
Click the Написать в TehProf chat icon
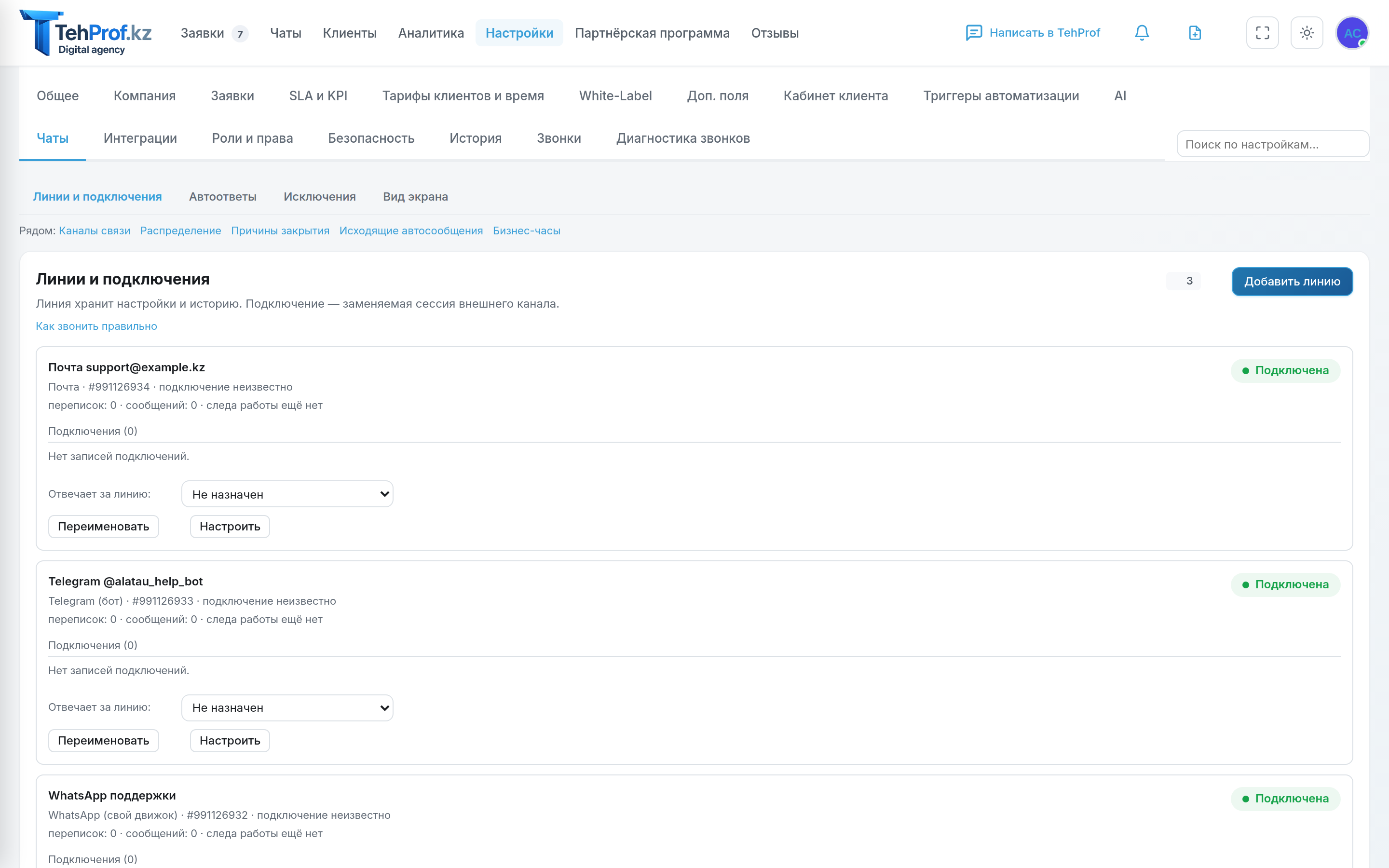pyautogui.click(x=974, y=33)
